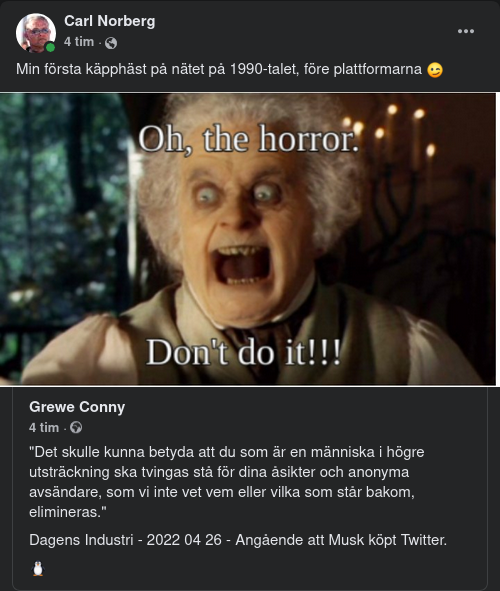Click the quoted text starting 'Det skulle kunna'
Viewport: 500px width, 591px height.
(226, 482)
